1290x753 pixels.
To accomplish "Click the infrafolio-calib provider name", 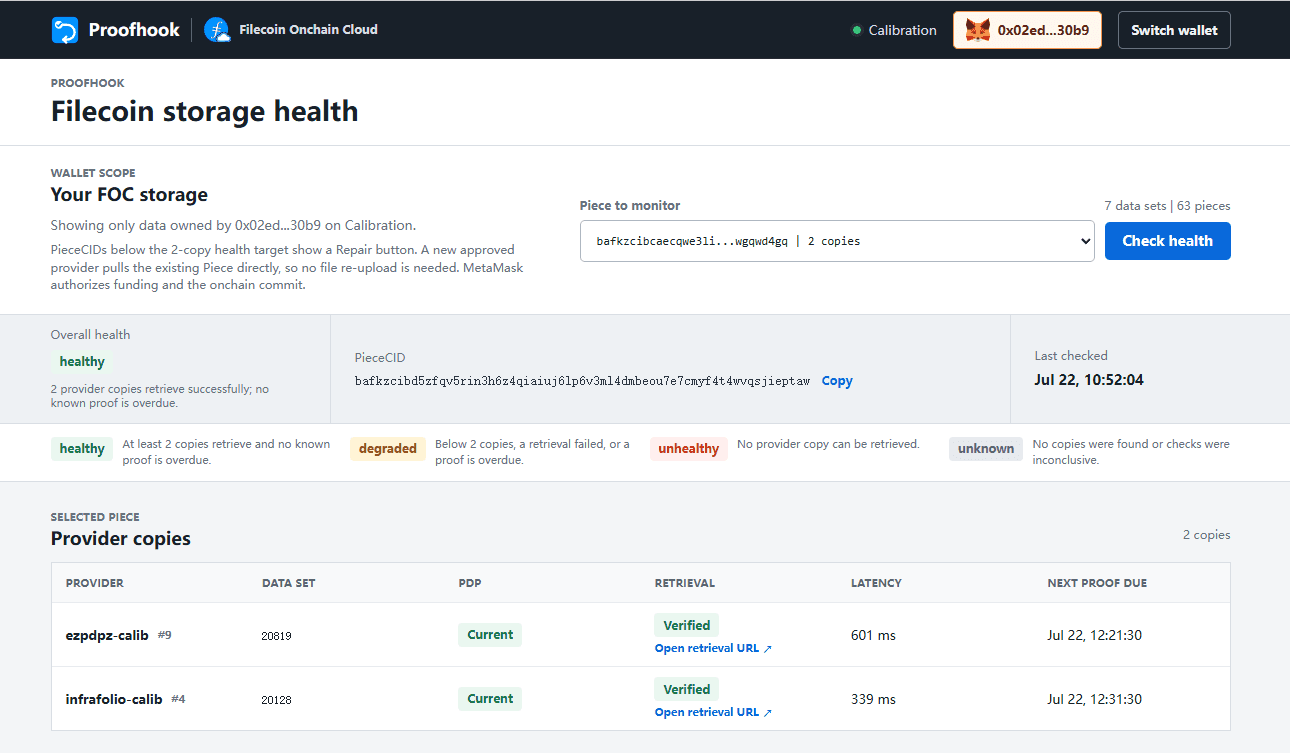I will tap(114, 699).
